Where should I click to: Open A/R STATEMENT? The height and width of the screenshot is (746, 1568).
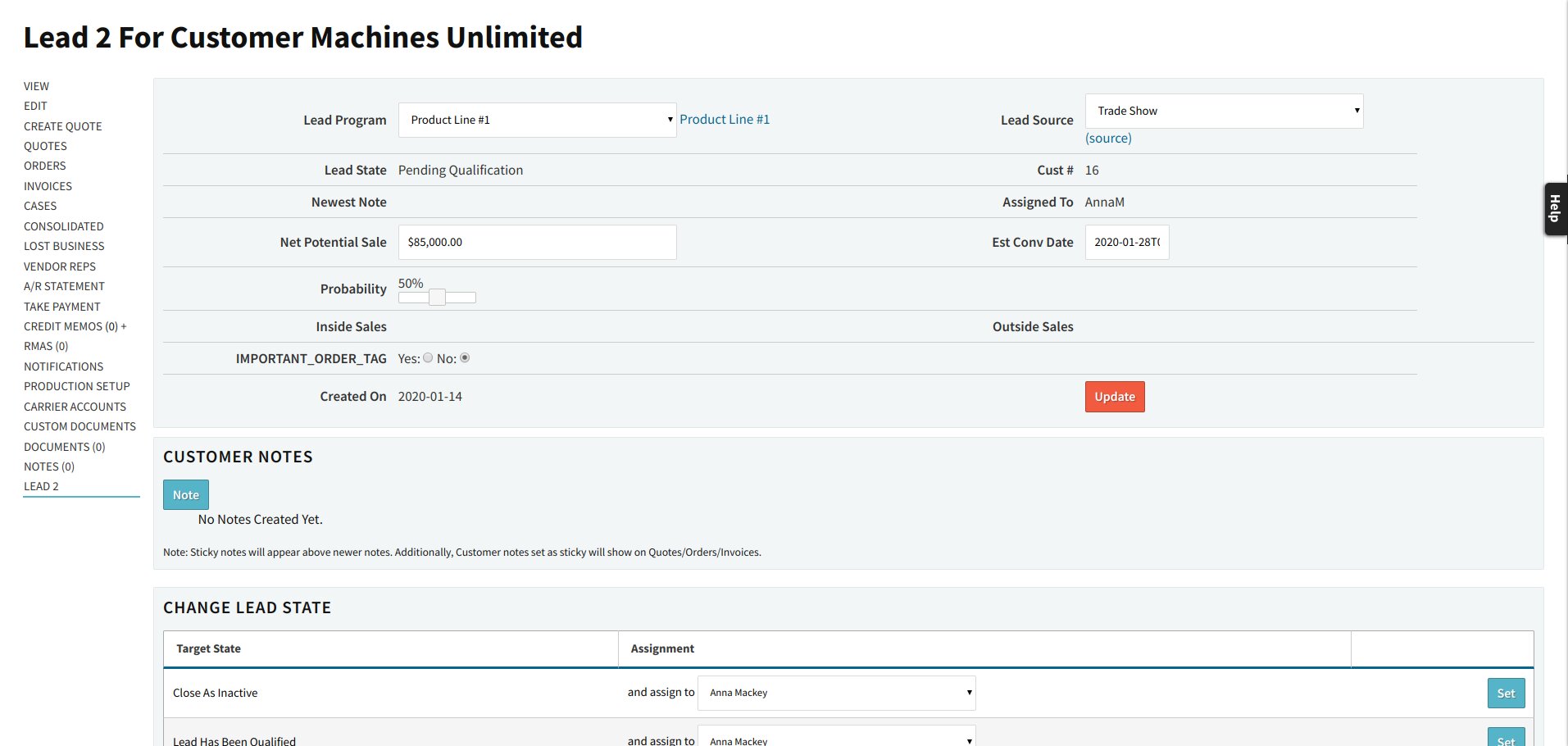coord(64,286)
